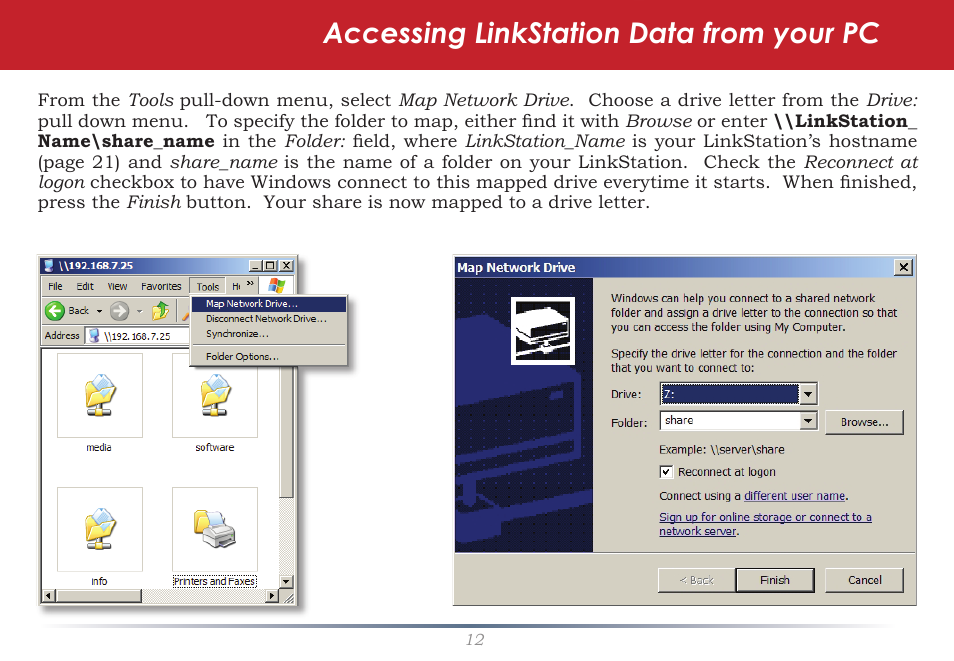
Task: Open the media shared folder icon
Action: (100, 395)
